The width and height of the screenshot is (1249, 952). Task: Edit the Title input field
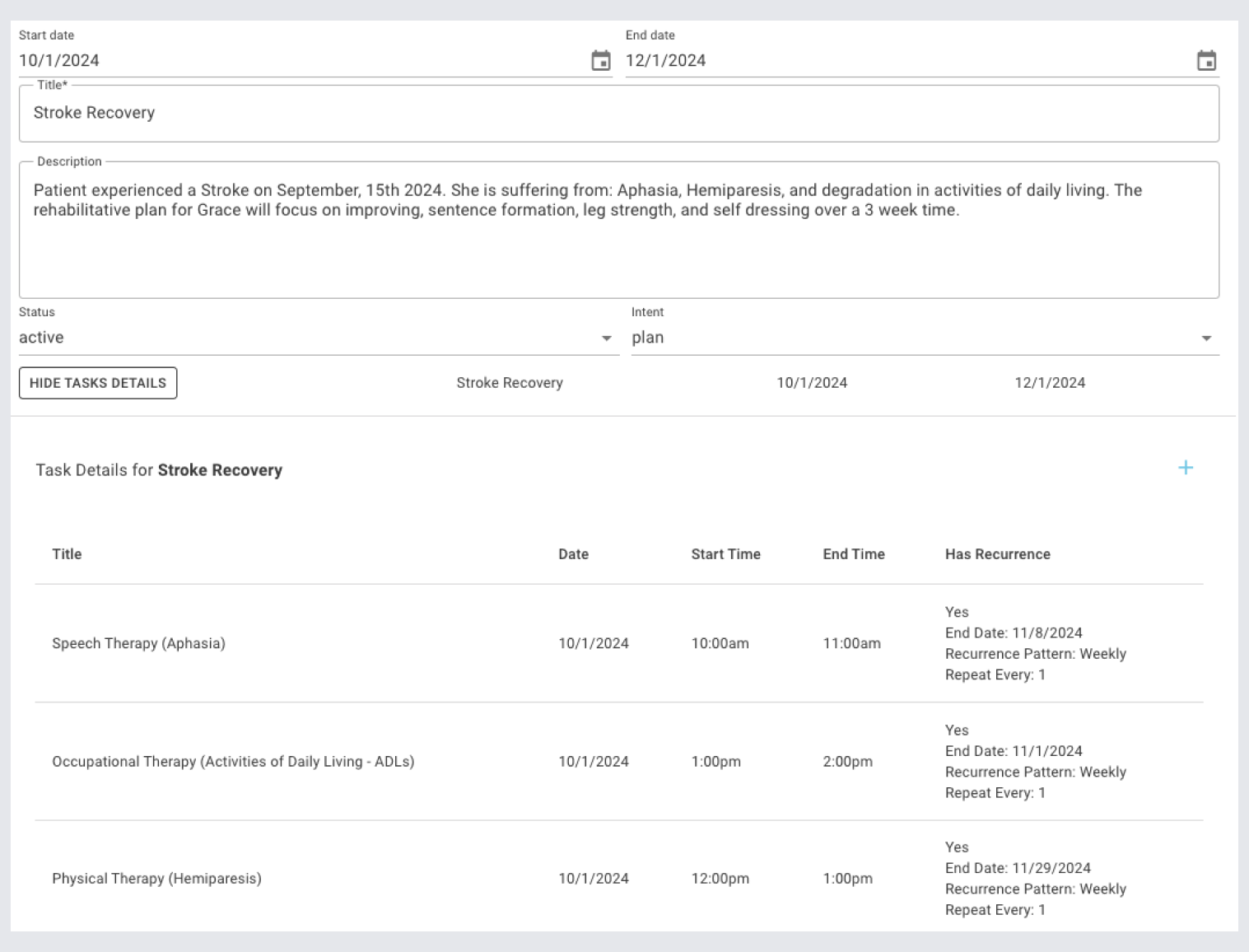tap(618, 113)
